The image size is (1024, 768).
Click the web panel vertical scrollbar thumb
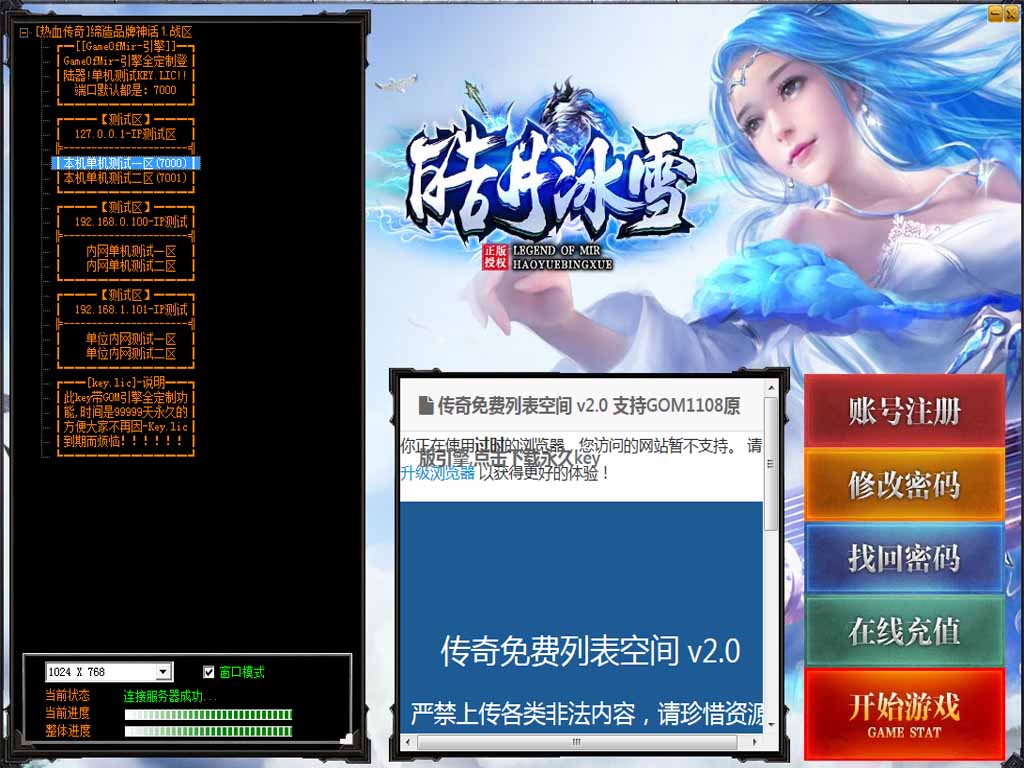(x=771, y=464)
